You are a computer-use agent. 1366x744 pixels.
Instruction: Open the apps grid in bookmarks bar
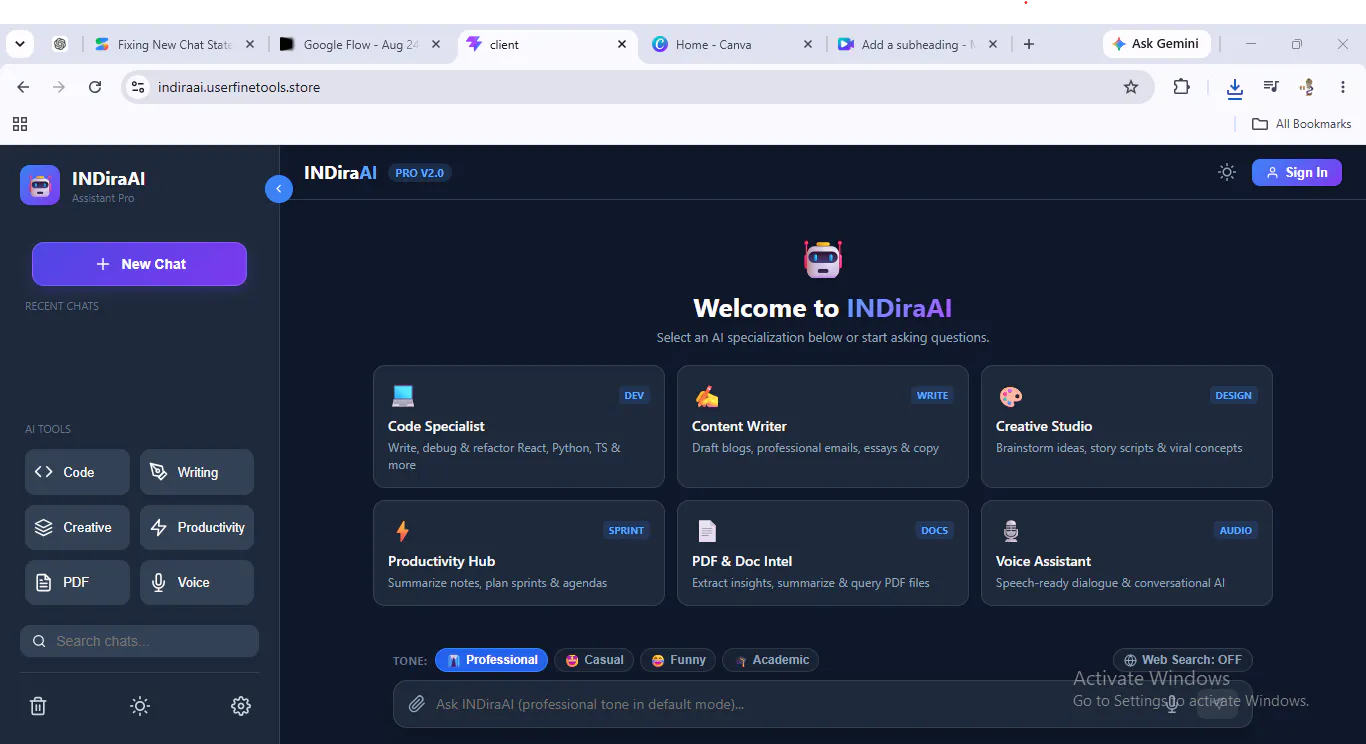click(20, 124)
